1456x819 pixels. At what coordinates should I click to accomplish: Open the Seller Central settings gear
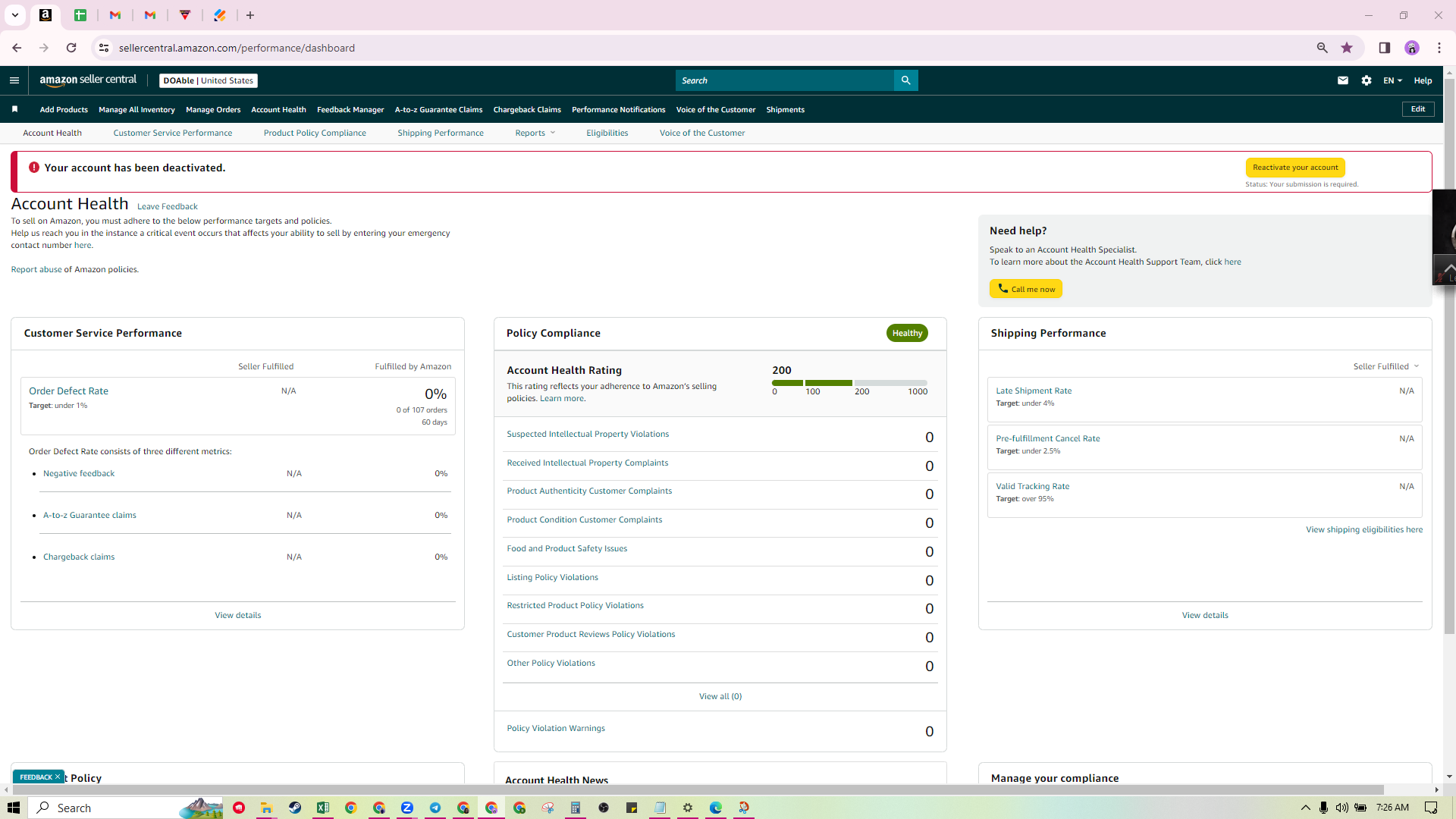(x=1367, y=80)
